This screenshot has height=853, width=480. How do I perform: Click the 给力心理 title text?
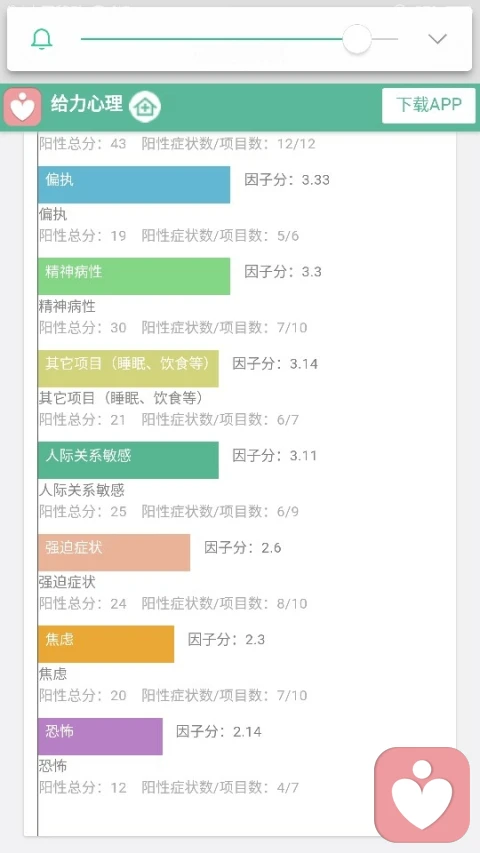(87, 104)
